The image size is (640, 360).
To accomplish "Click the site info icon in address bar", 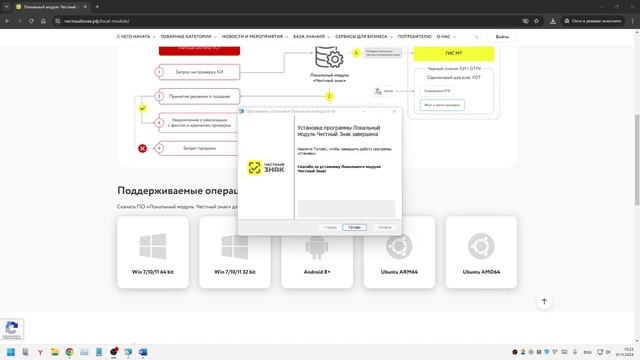I will [x=58, y=21].
